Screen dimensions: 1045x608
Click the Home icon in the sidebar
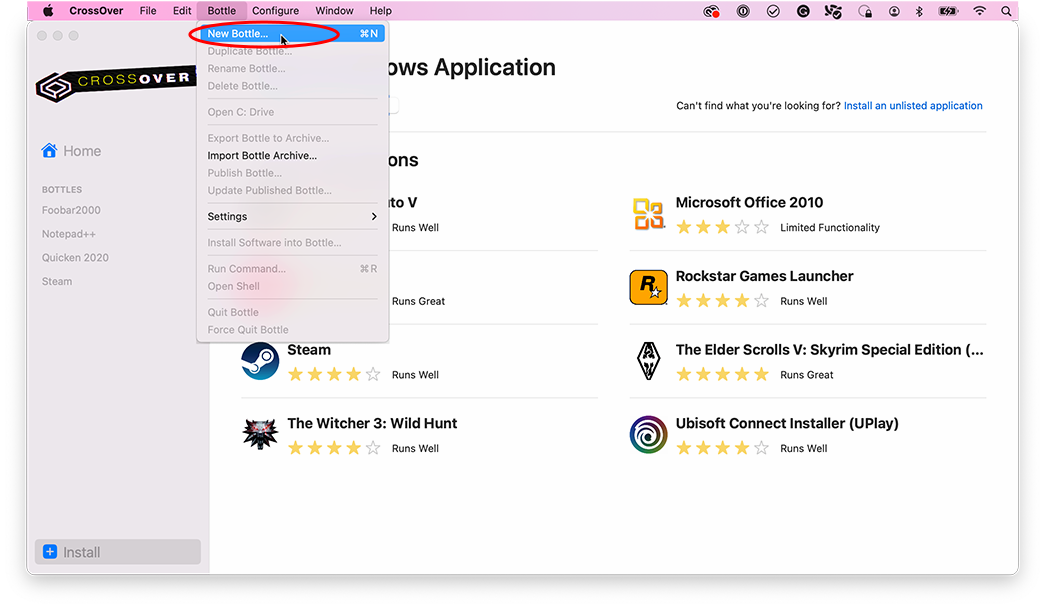coord(47,150)
